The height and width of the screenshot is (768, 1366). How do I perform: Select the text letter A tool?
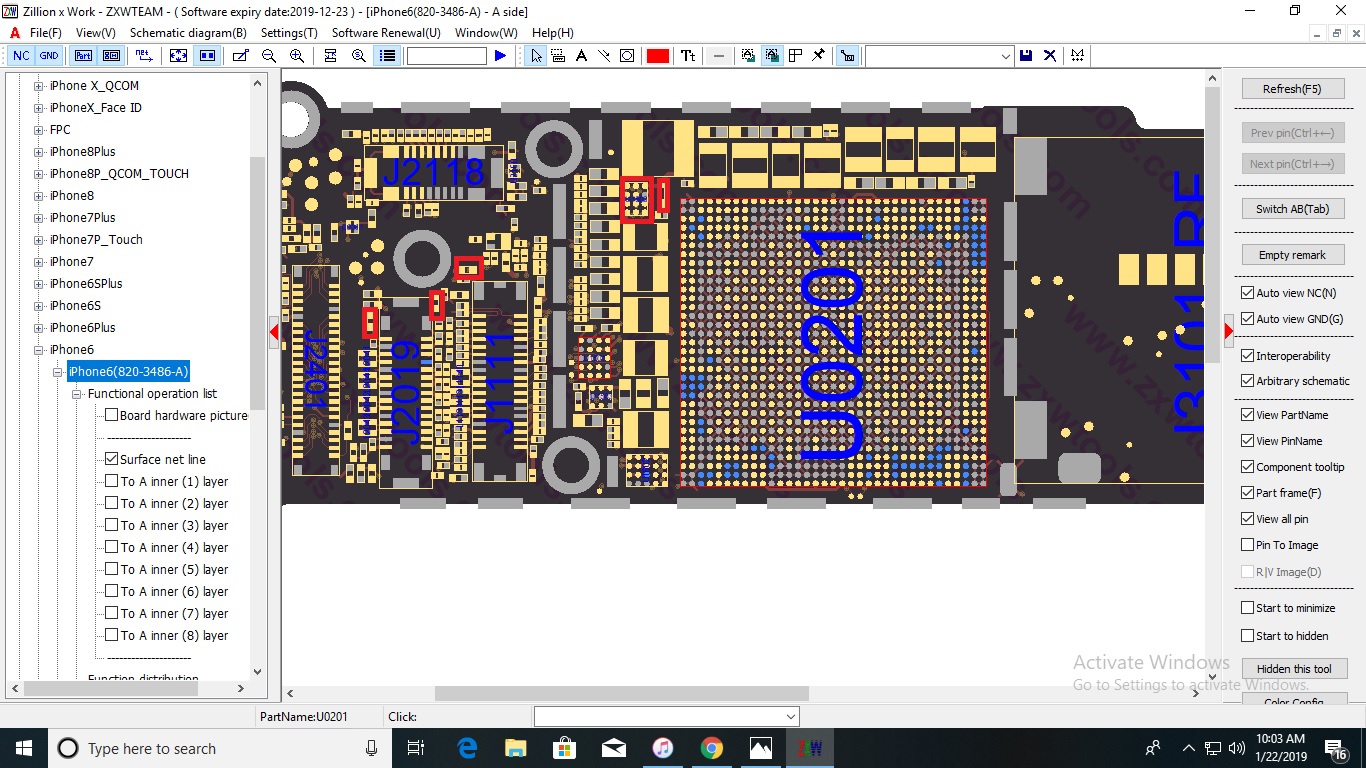pyautogui.click(x=581, y=56)
